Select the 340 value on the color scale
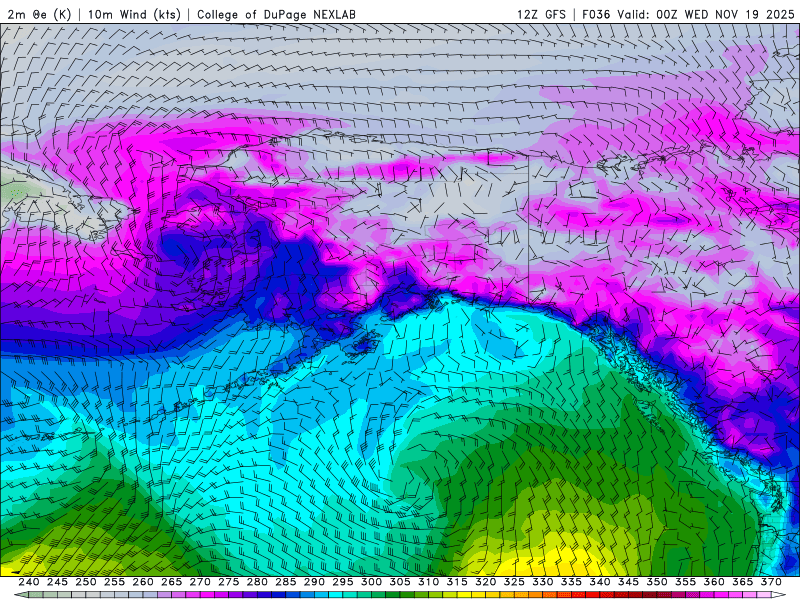Image resolution: width=800 pixels, height=600 pixels. [600, 582]
